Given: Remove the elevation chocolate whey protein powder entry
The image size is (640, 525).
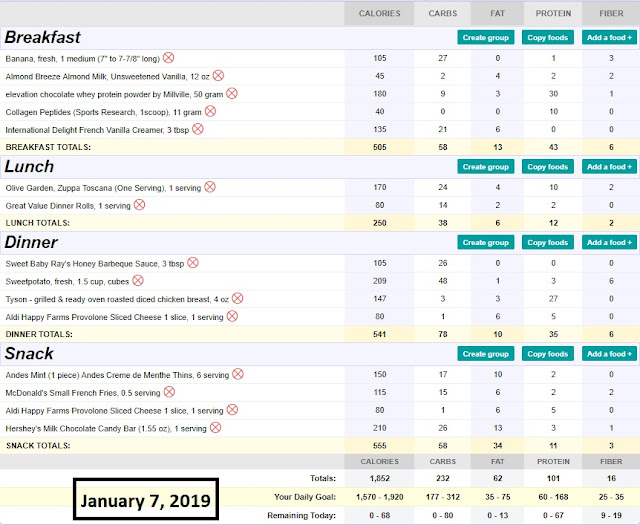Looking at the screenshot, I should tap(232, 93).
